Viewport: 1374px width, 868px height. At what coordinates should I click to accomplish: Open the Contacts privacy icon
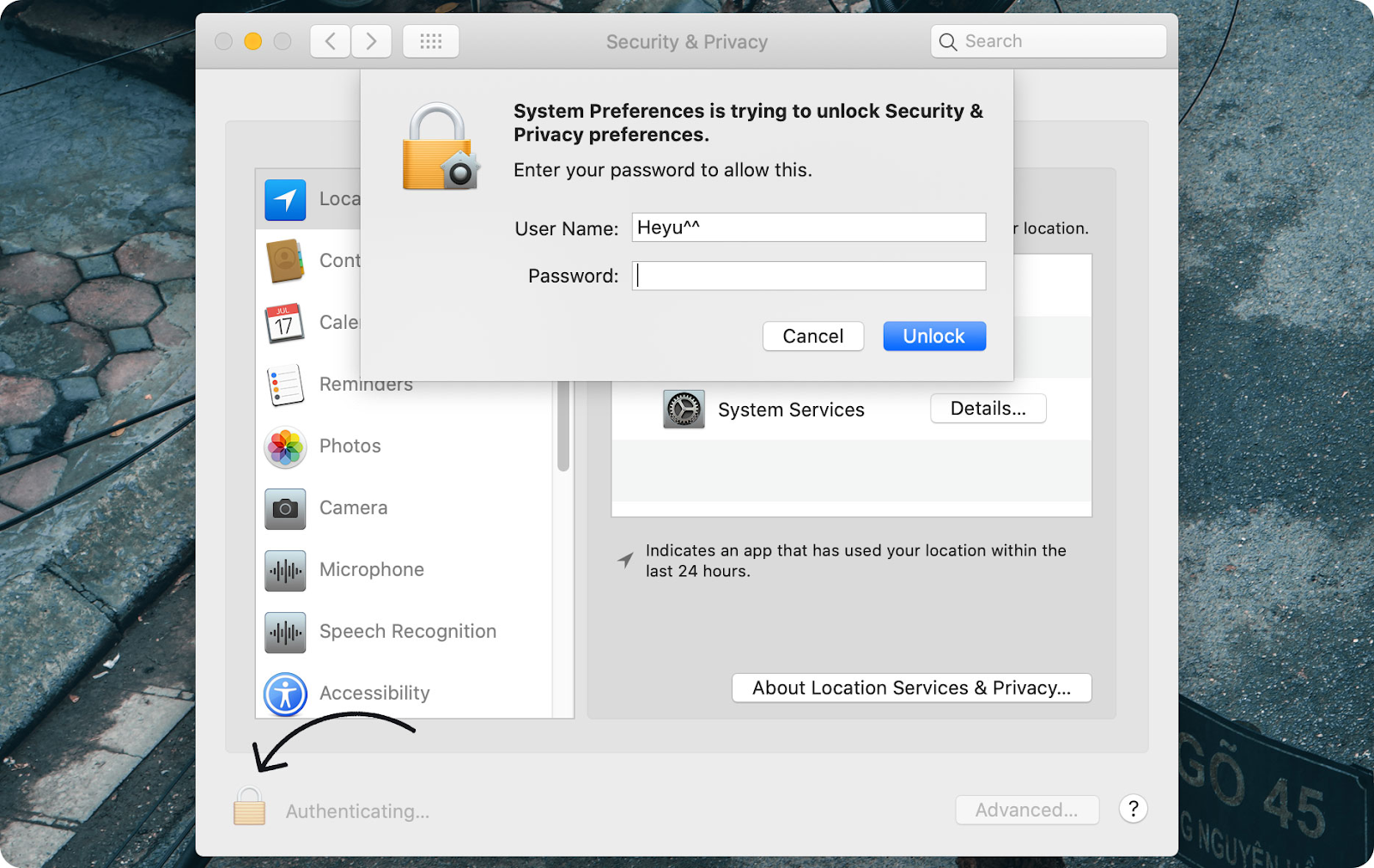(285, 261)
